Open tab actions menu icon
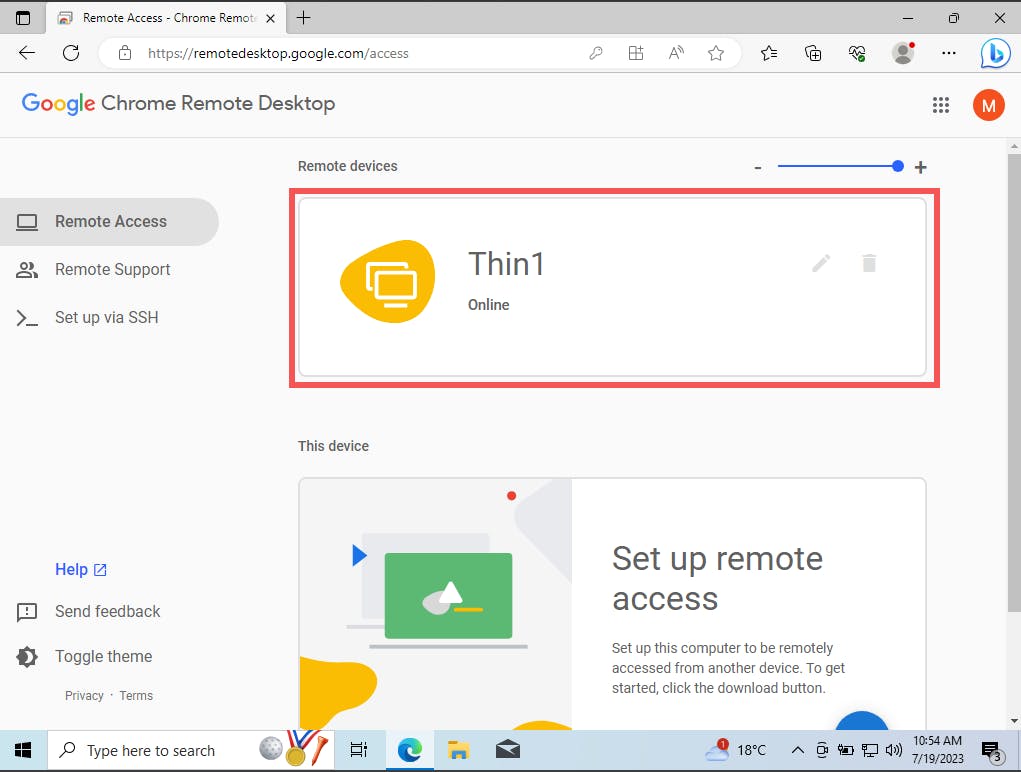 click(x=23, y=18)
